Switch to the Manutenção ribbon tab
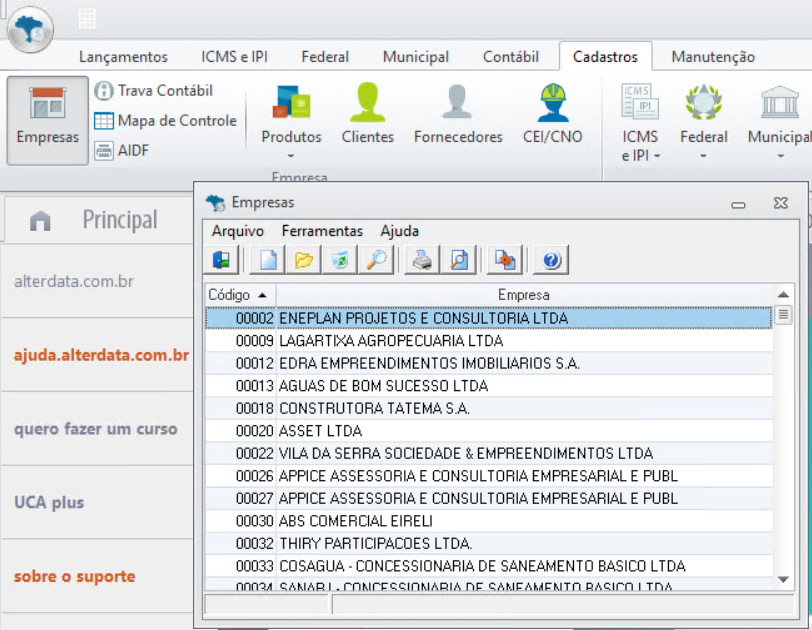 pyautogui.click(x=713, y=57)
